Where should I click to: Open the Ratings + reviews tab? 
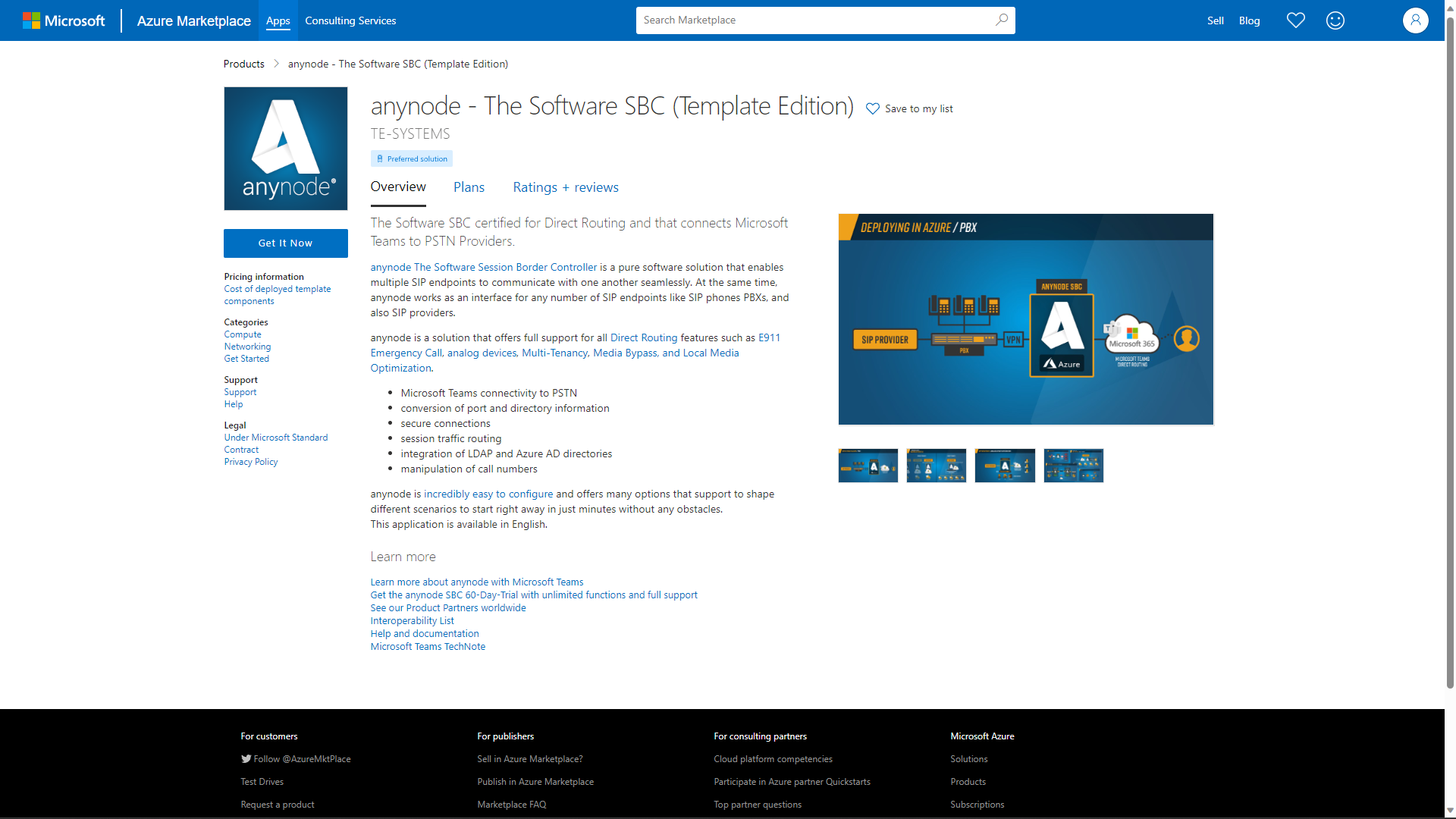(x=566, y=187)
